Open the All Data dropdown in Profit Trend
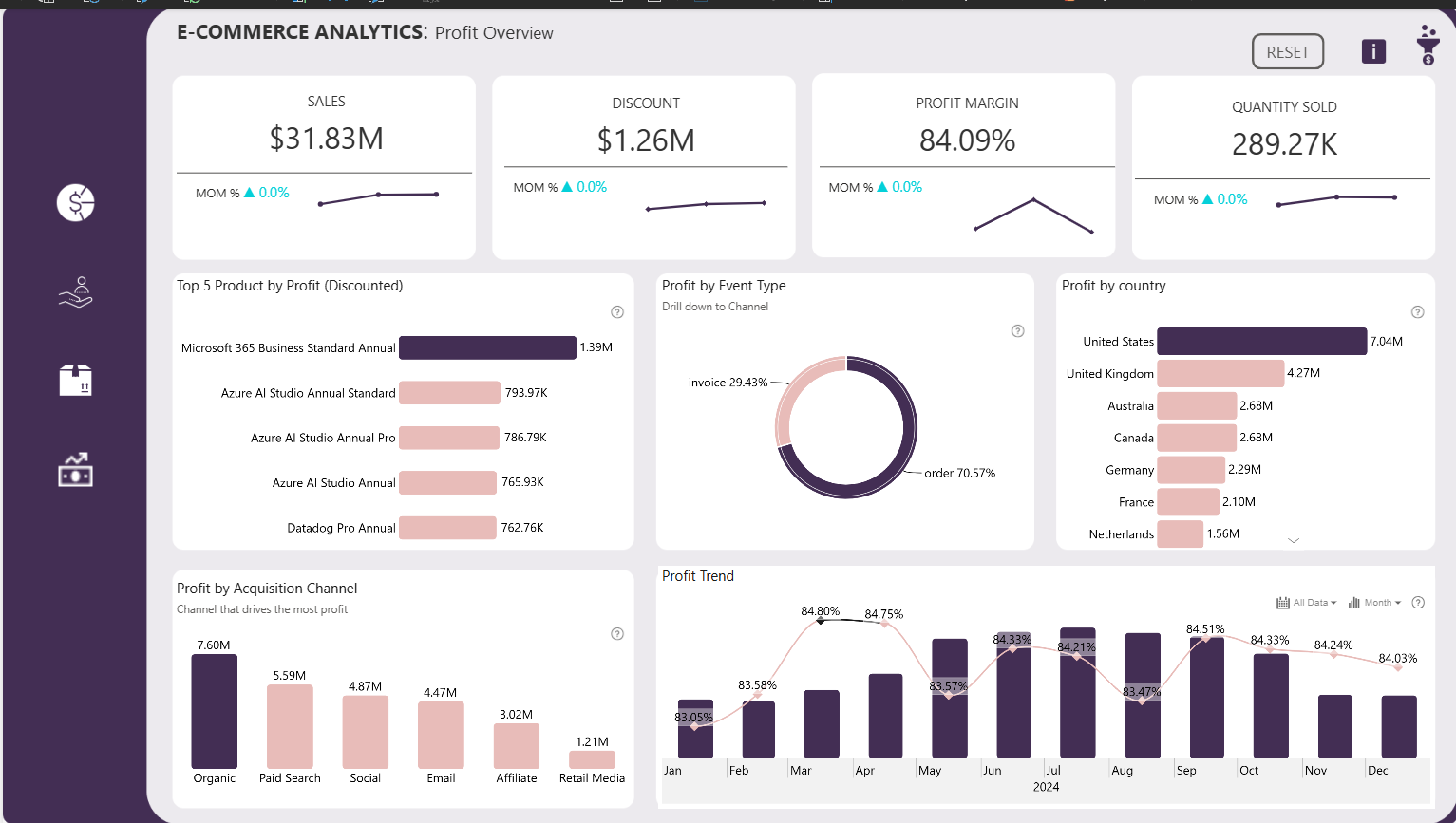This screenshot has width=1456, height=823. (1308, 603)
